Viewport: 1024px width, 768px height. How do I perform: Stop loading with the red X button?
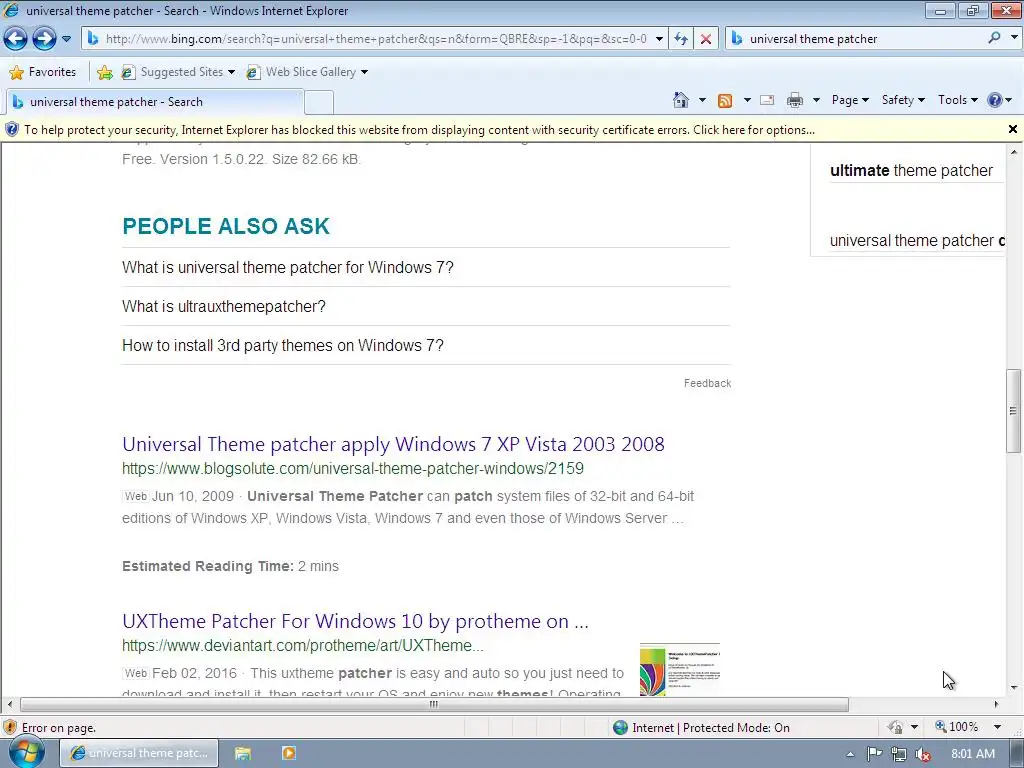(x=706, y=39)
